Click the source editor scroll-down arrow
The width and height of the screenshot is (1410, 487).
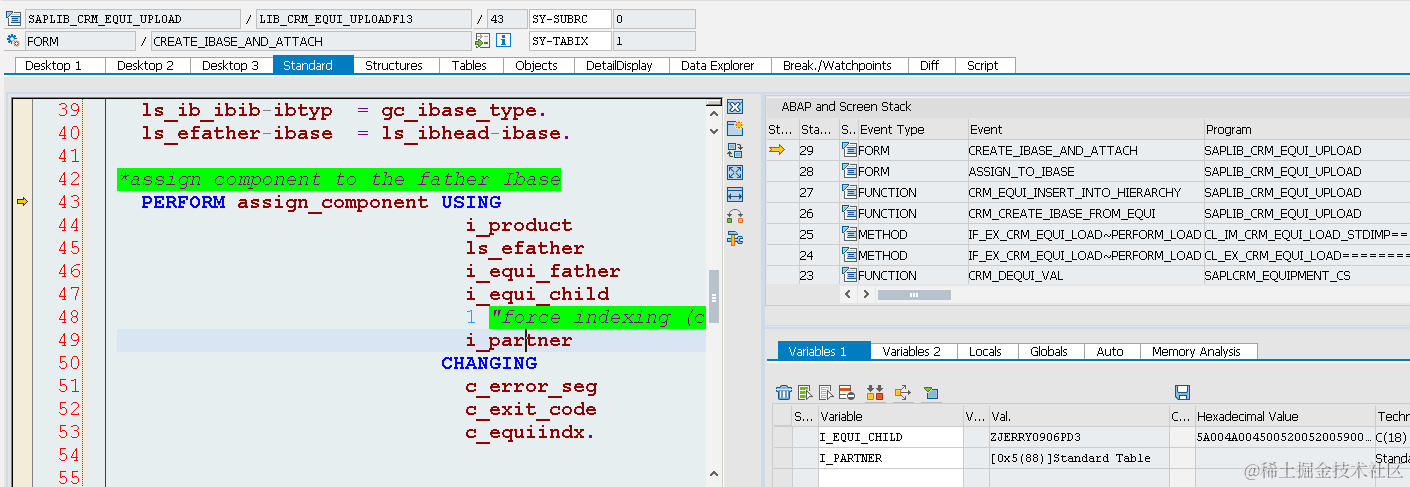pos(713,130)
